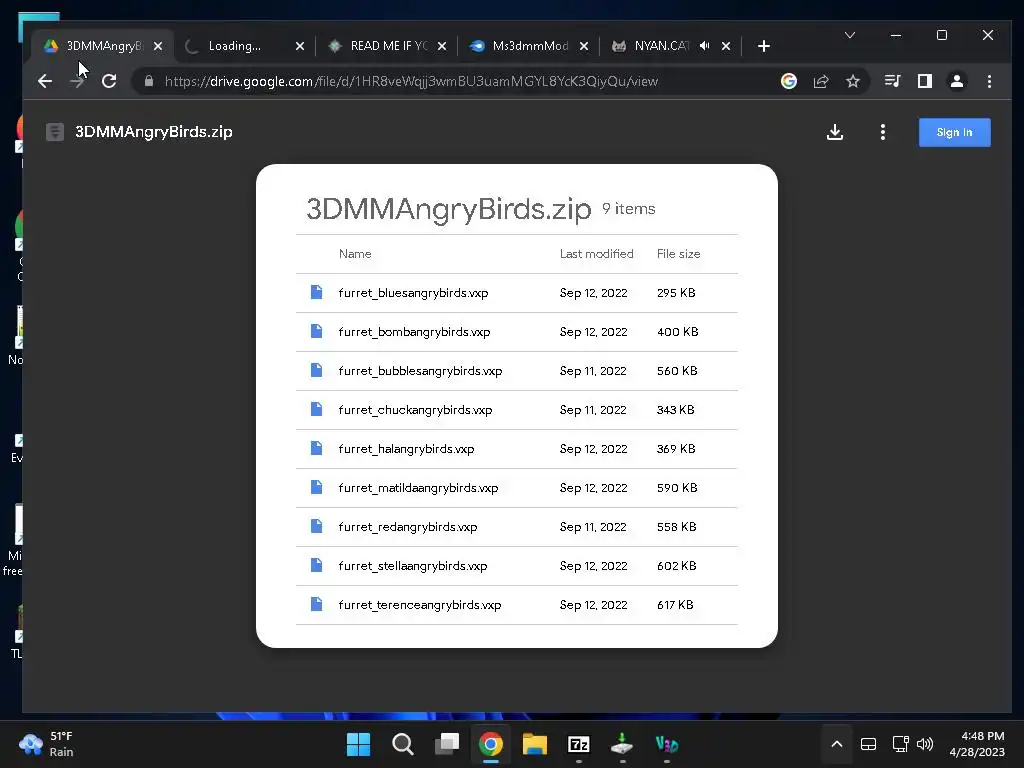Screen dimensions: 1024x768
Task: Click furret_chuckangrybirds.vxp file name
Action: coord(415,410)
